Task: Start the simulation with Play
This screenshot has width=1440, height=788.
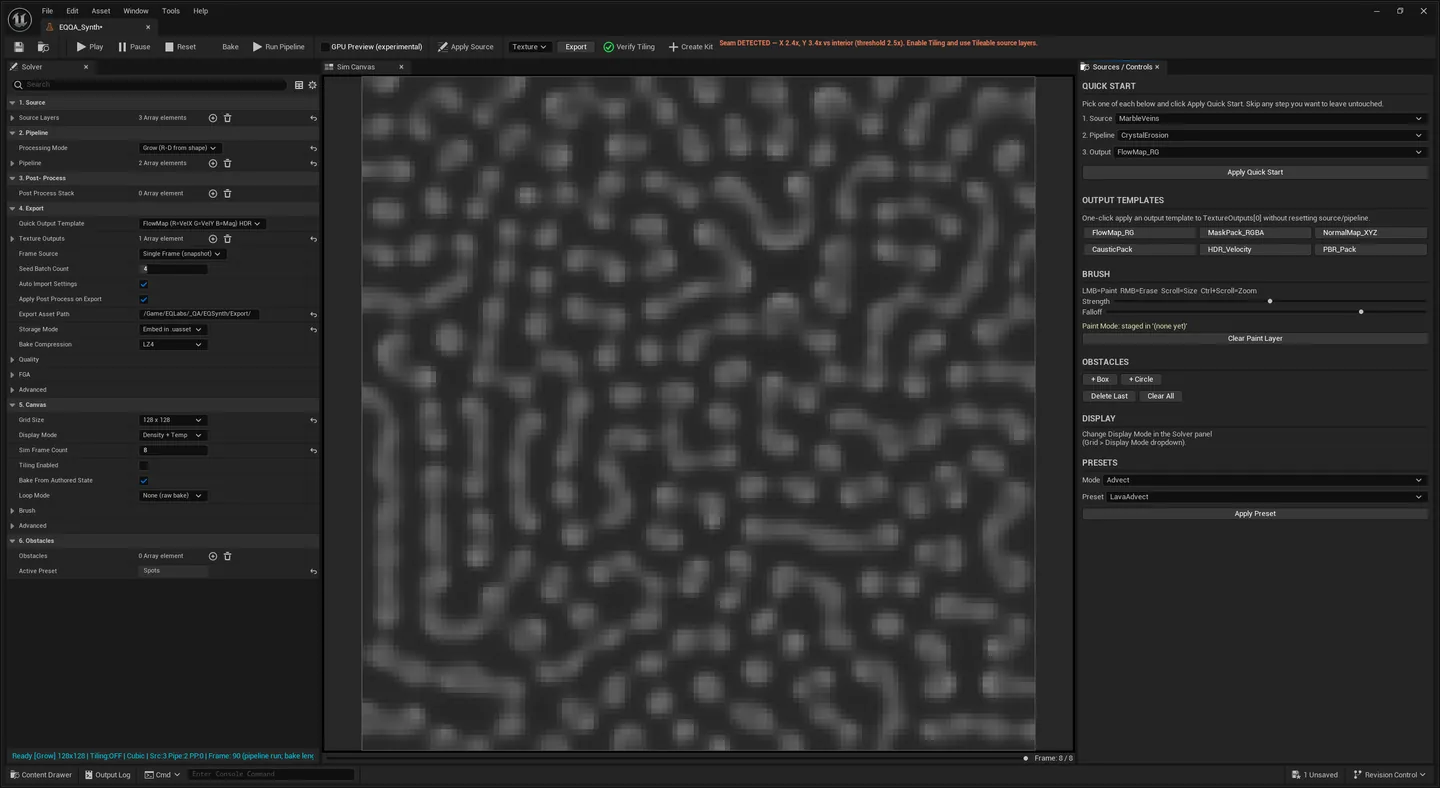Action: coord(89,47)
